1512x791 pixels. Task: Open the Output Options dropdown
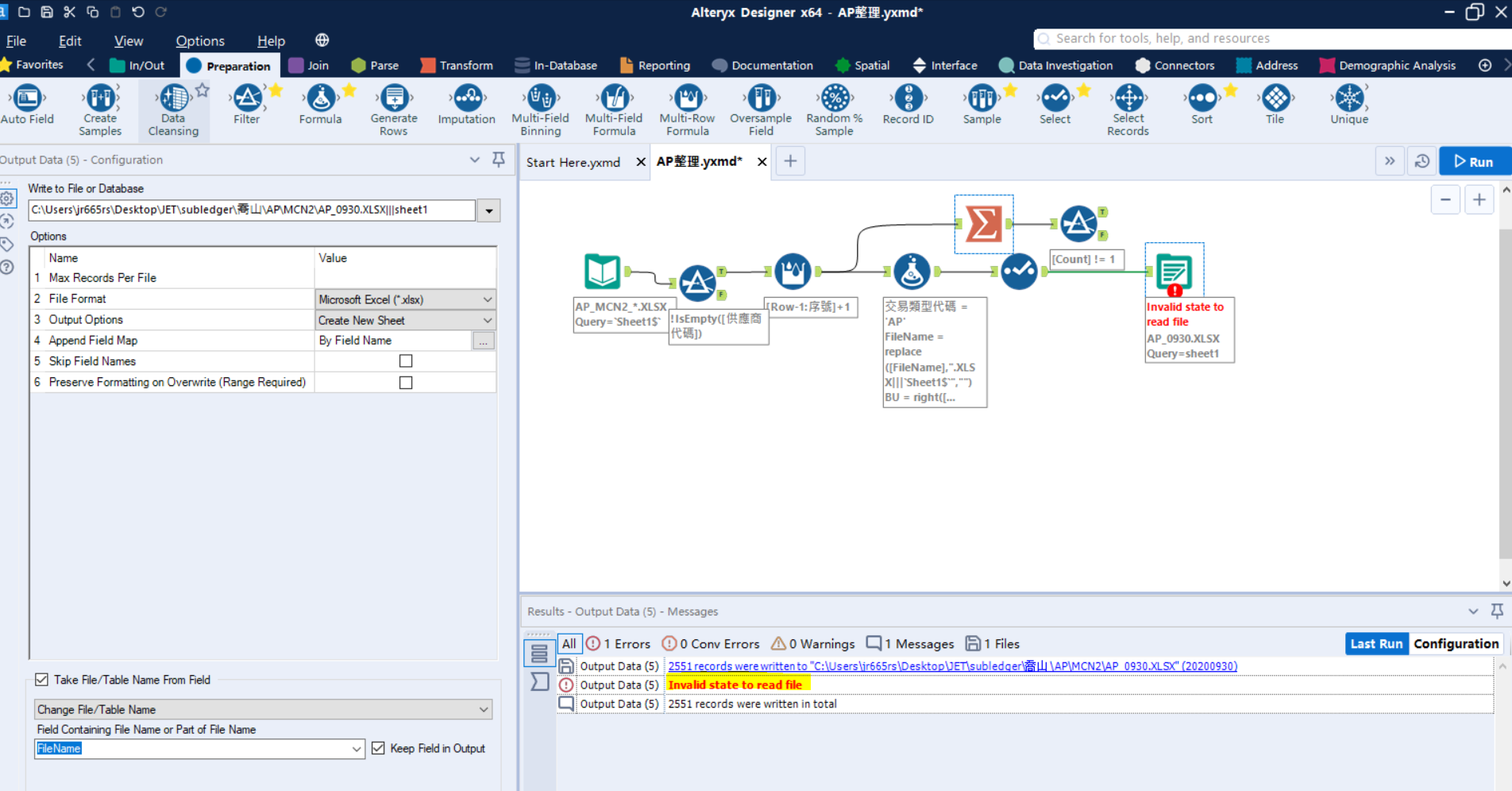488,319
